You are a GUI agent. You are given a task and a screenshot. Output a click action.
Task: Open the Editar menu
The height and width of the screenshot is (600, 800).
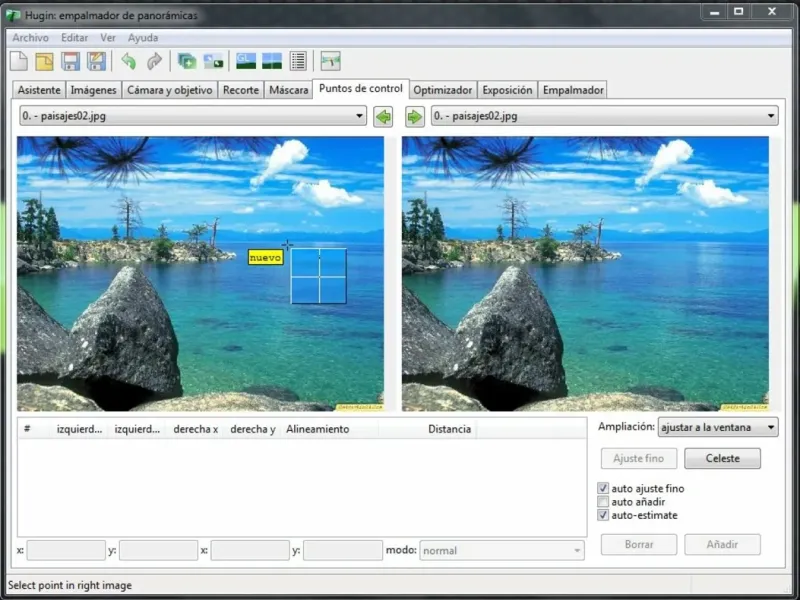(74, 38)
